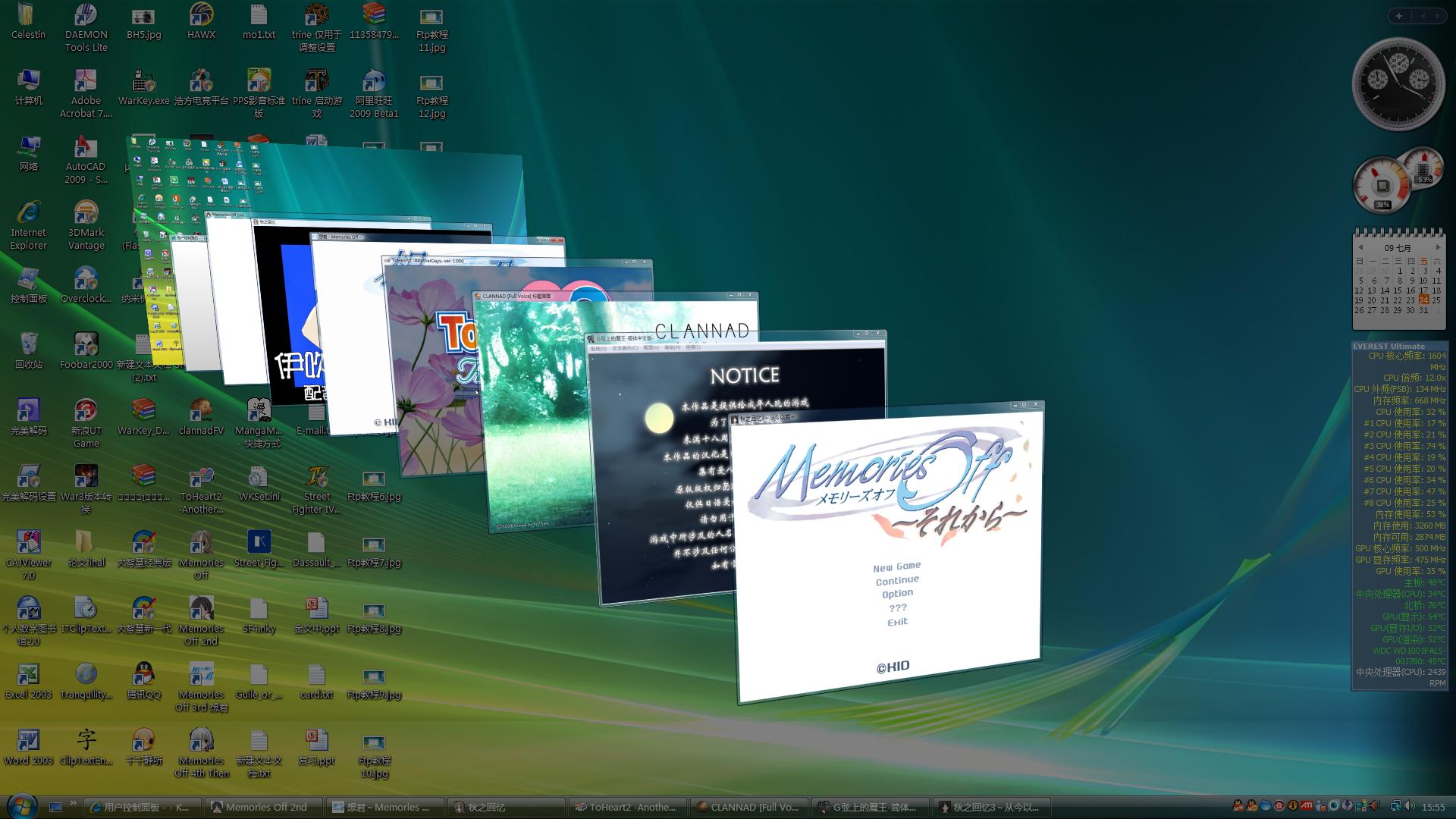Switch to Memories Off 2nd taskbar button
Screen dimensions: 1456x819
coord(265,808)
